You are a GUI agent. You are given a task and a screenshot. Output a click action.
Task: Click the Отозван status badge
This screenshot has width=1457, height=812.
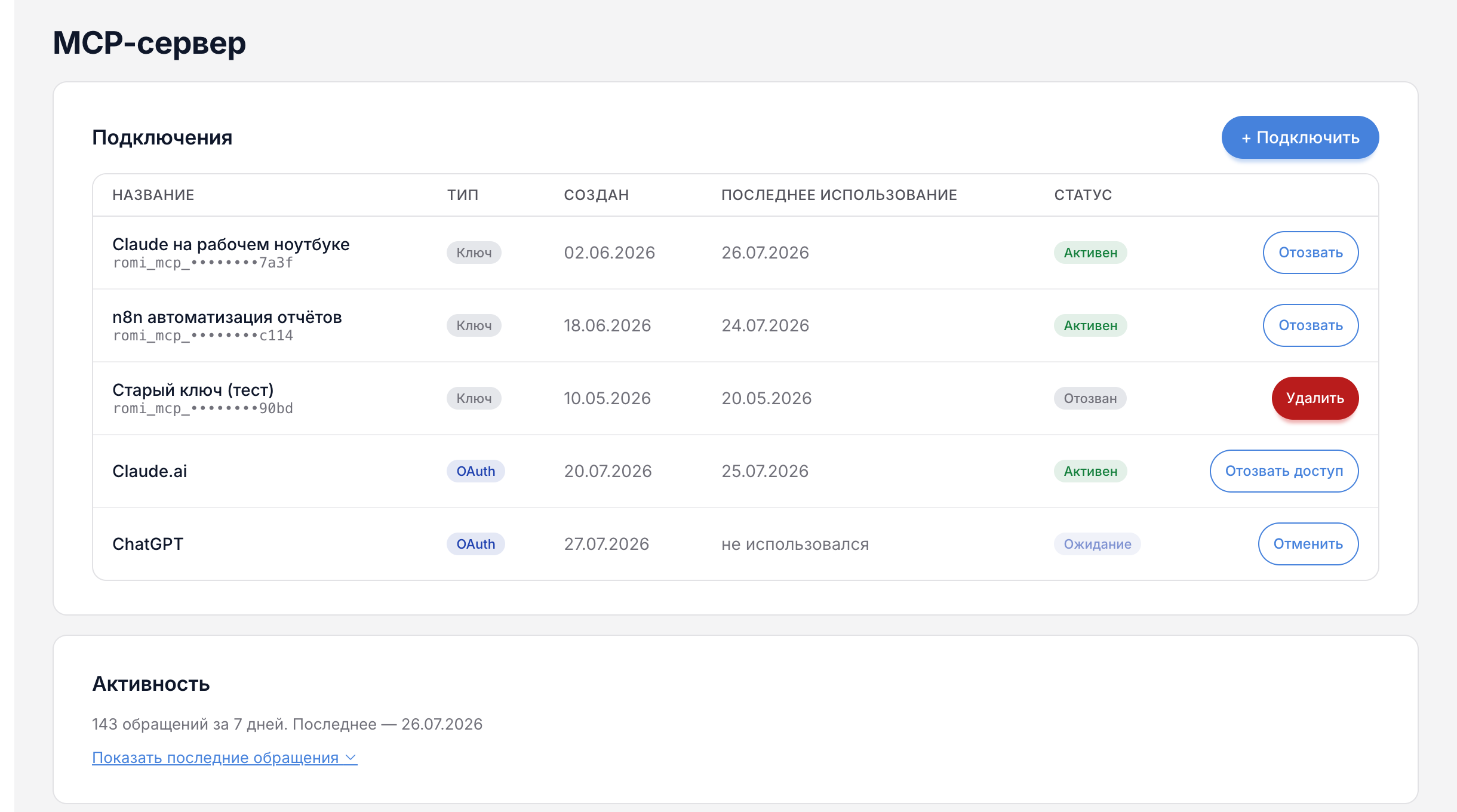pos(1090,398)
